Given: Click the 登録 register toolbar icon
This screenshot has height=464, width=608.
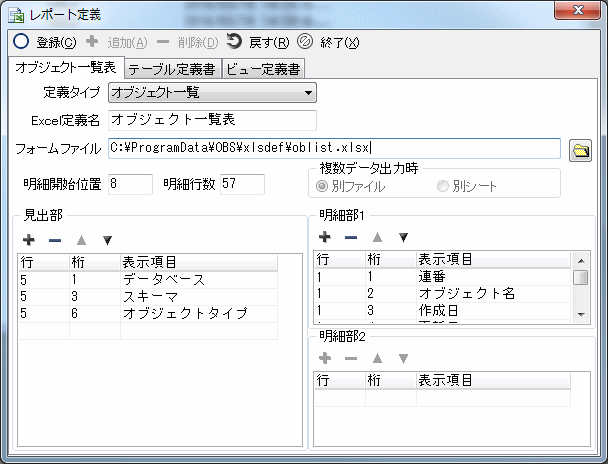Looking at the screenshot, I should click(x=22, y=42).
